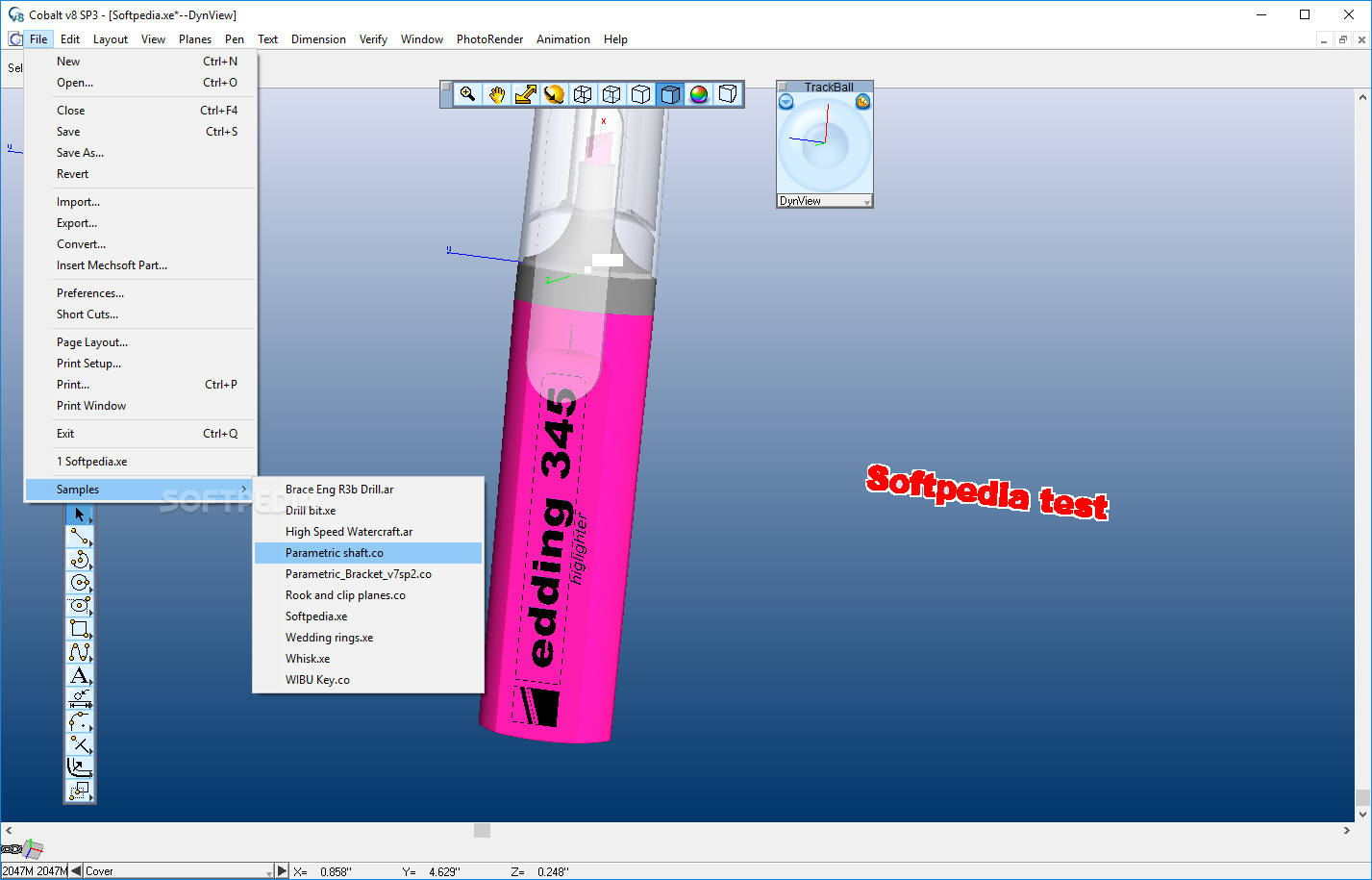Open the File menu
The image size is (1372, 880).
[x=38, y=39]
